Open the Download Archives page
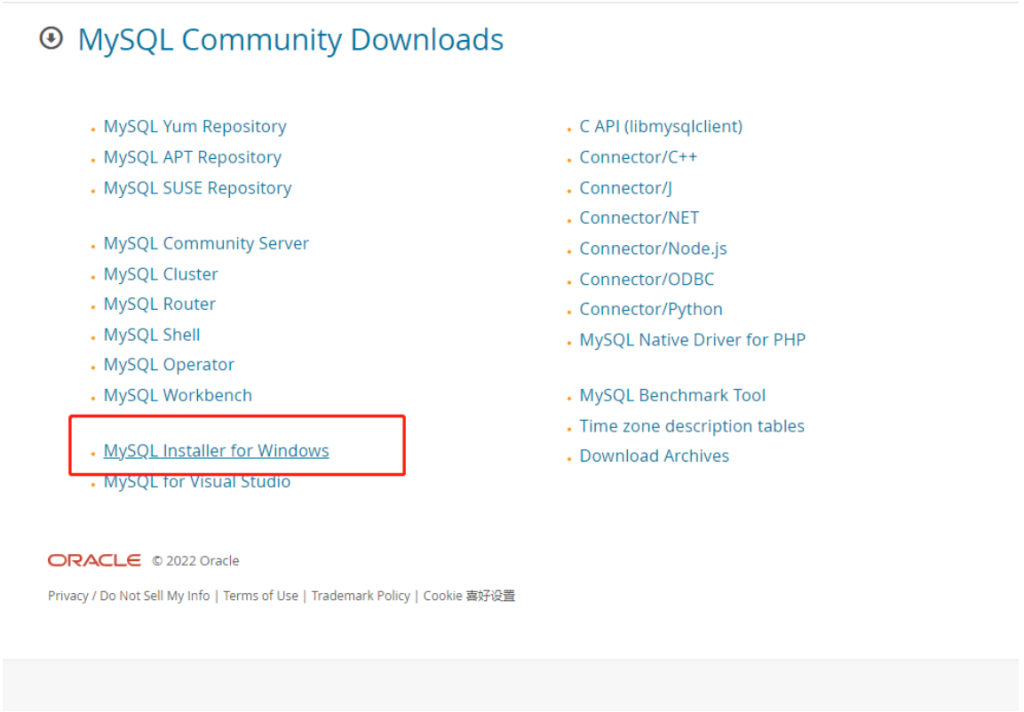Screen dimensions: 1024x712 (654, 456)
